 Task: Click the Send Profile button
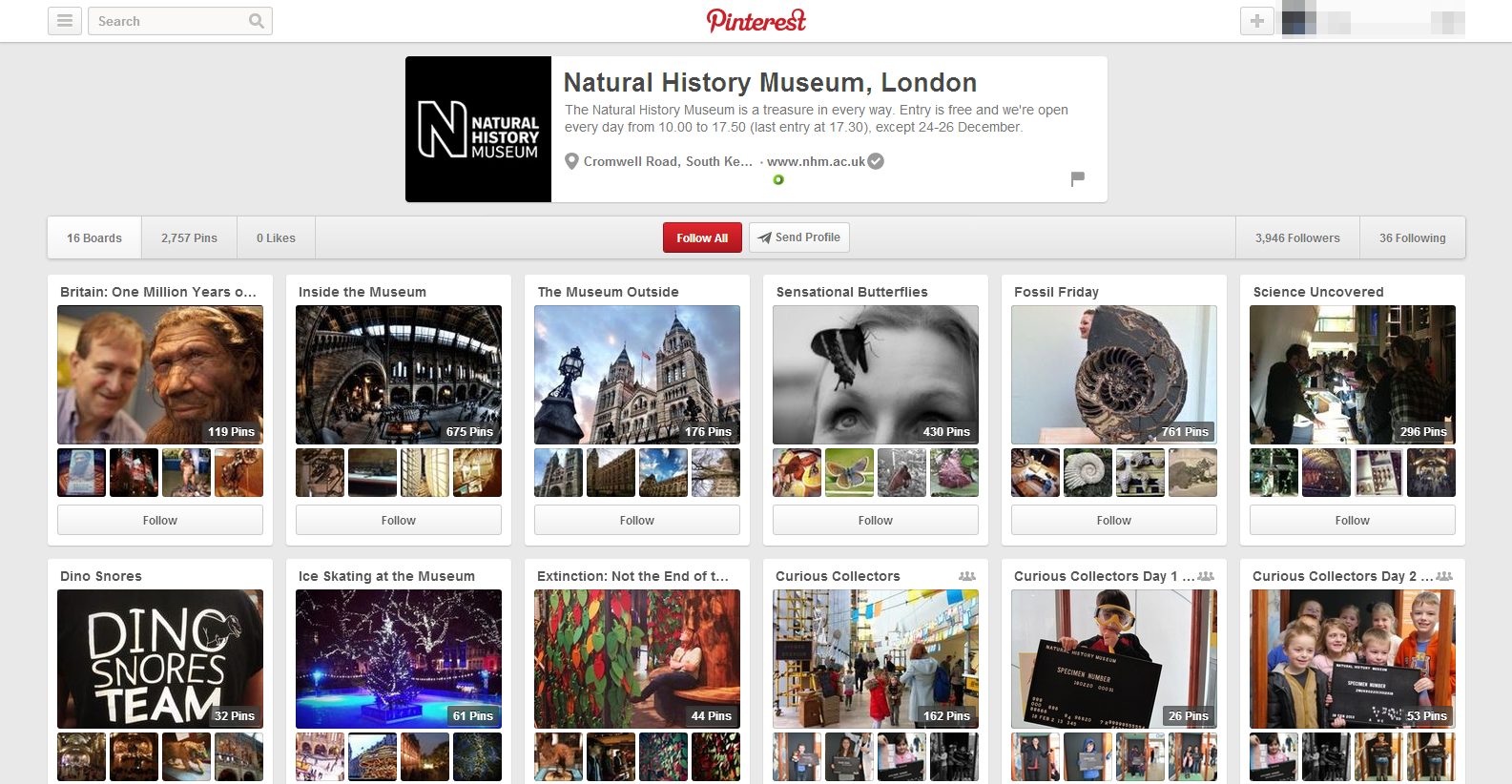[x=799, y=237]
